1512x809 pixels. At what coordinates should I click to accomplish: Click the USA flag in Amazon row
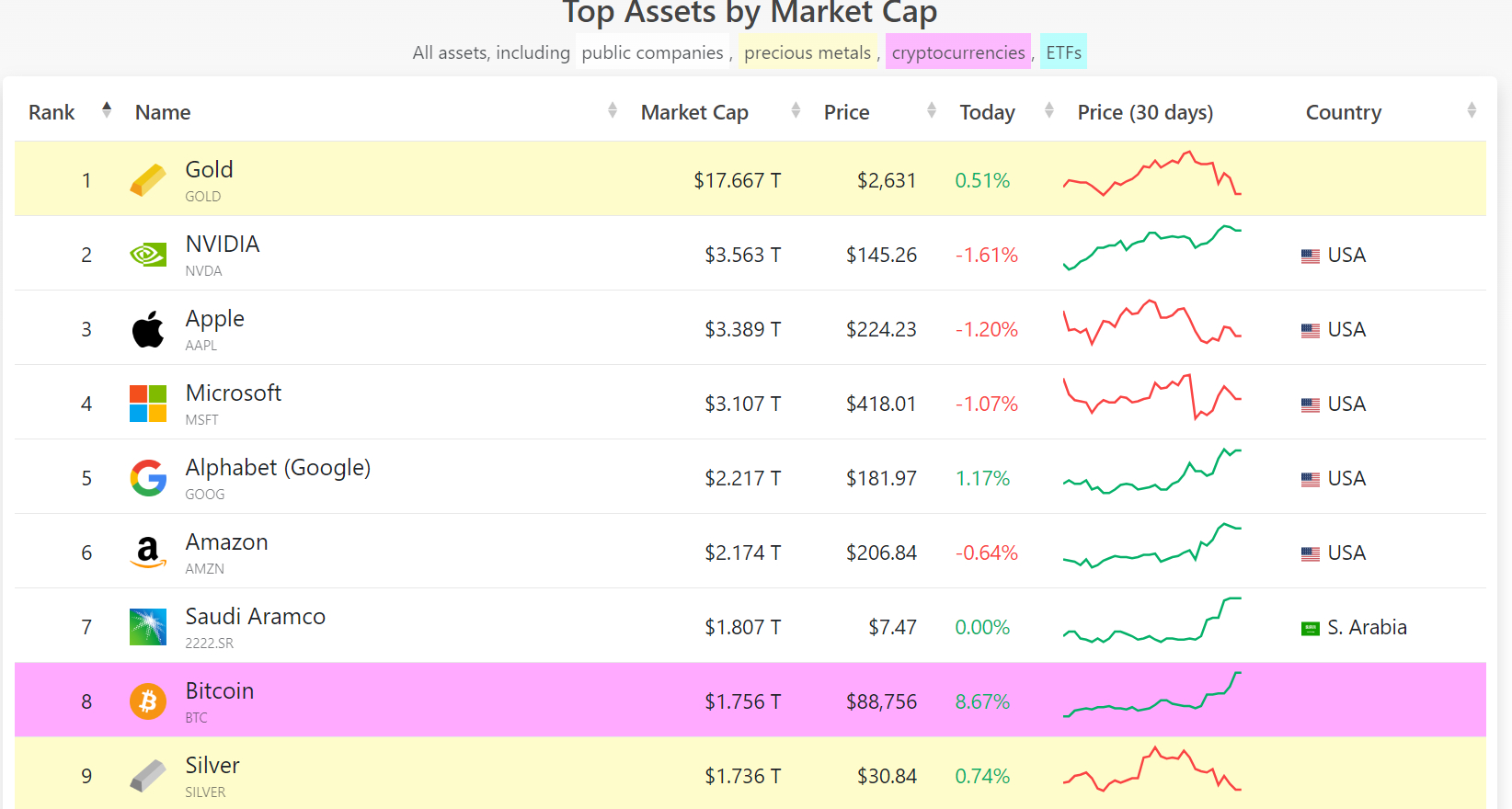point(1311,554)
